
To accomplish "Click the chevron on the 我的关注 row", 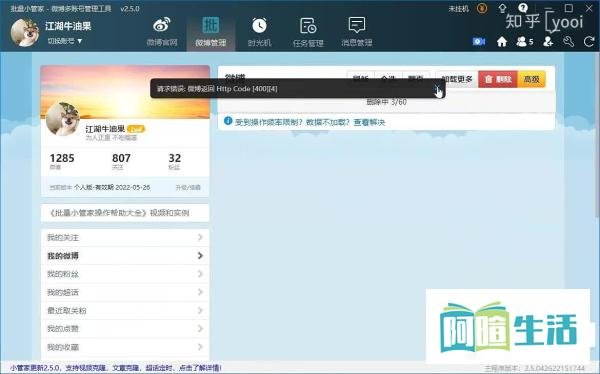I will pos(200,237).
